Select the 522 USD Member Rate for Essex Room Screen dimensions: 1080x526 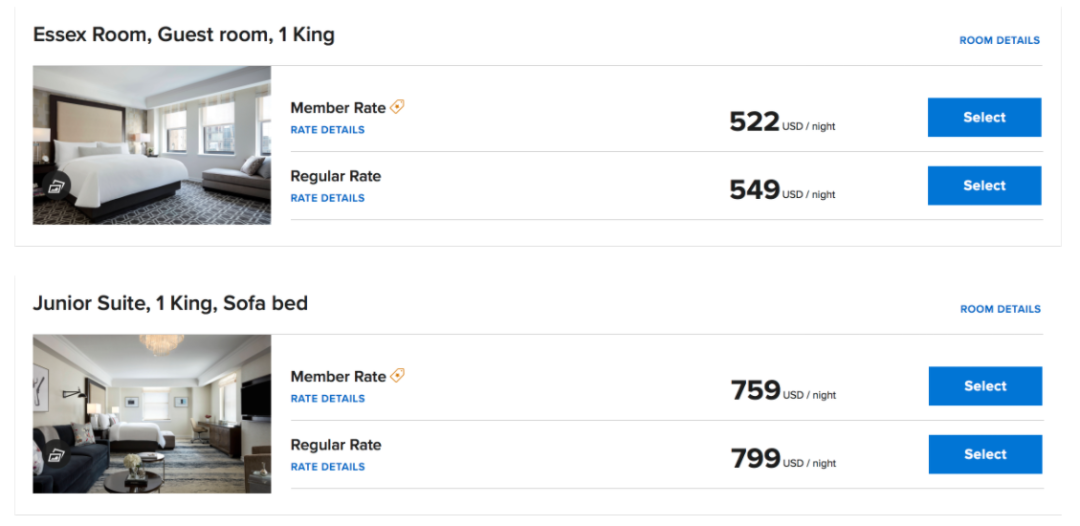[x=984, y=117]
